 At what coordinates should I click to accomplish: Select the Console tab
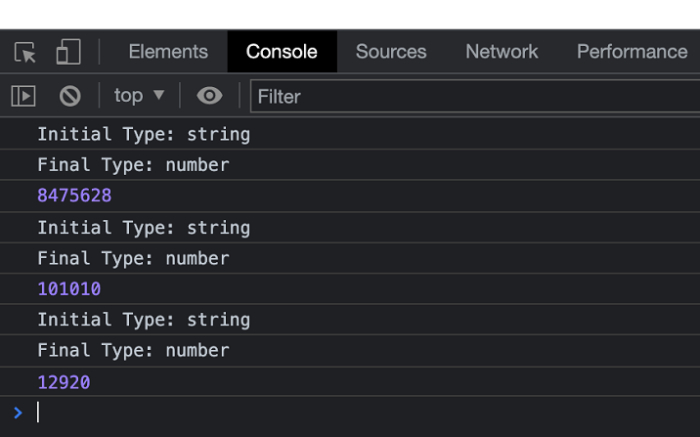(281, 52)
